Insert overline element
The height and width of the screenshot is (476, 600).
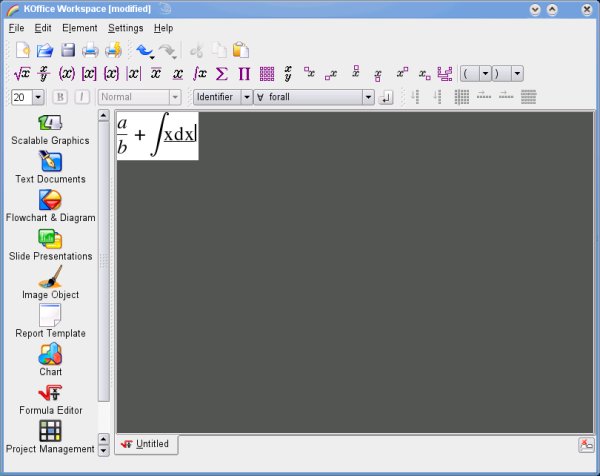click(x=155, y=73)
